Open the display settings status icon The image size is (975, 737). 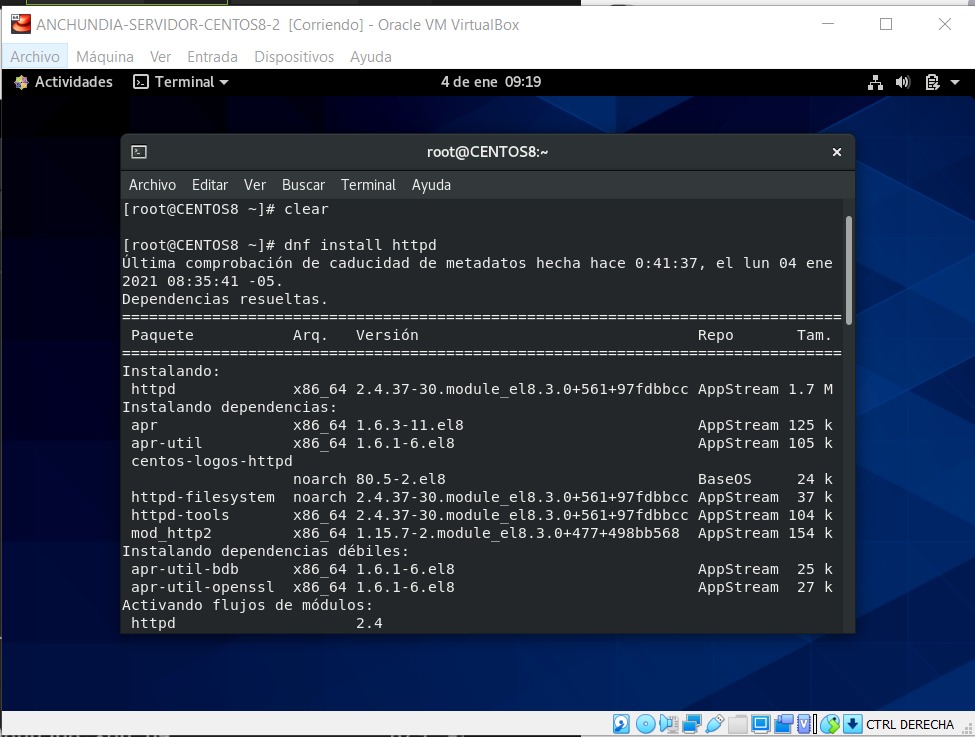tap(762, 723)
